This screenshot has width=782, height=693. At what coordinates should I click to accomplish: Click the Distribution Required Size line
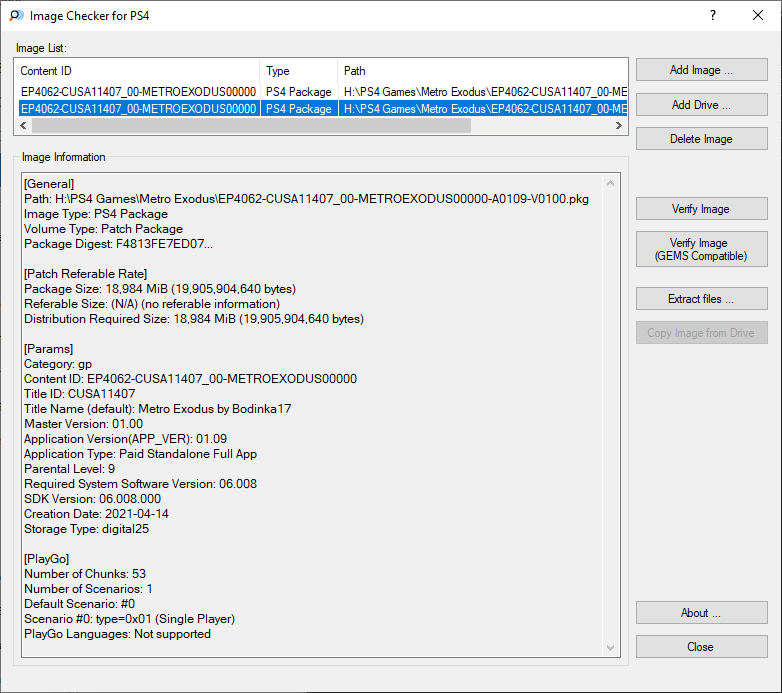point(194,319)
